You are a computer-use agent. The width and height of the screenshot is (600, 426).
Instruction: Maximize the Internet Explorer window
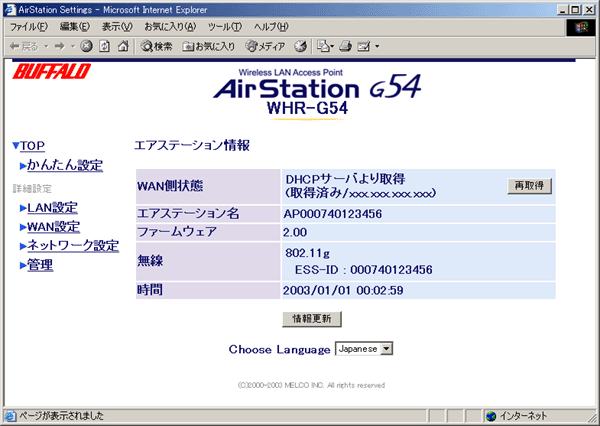(576, 10)
